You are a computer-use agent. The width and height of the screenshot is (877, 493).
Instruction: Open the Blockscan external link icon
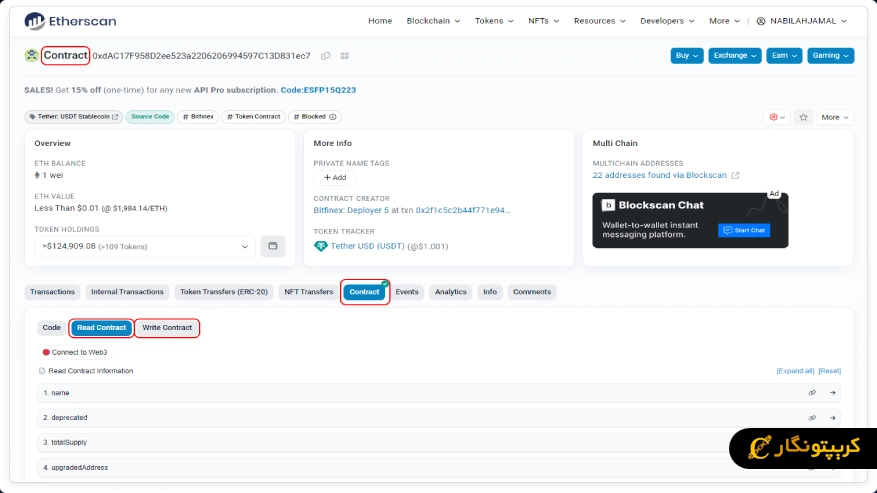[735, 175]
